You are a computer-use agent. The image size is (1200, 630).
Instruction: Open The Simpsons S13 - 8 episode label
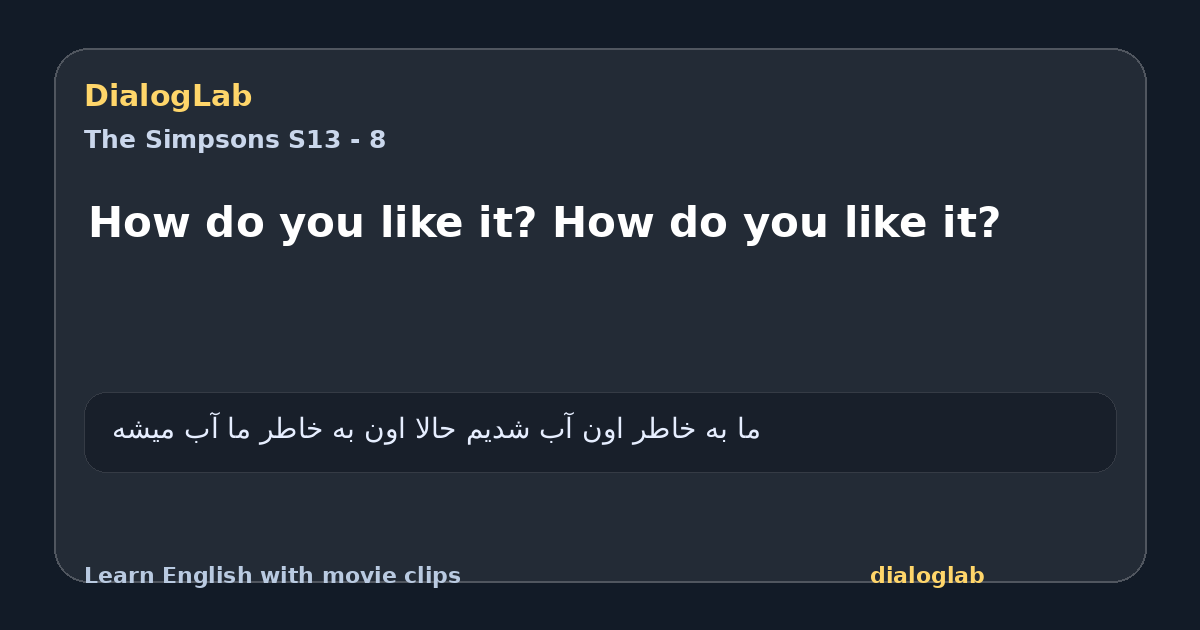click(x=235, y=140)
